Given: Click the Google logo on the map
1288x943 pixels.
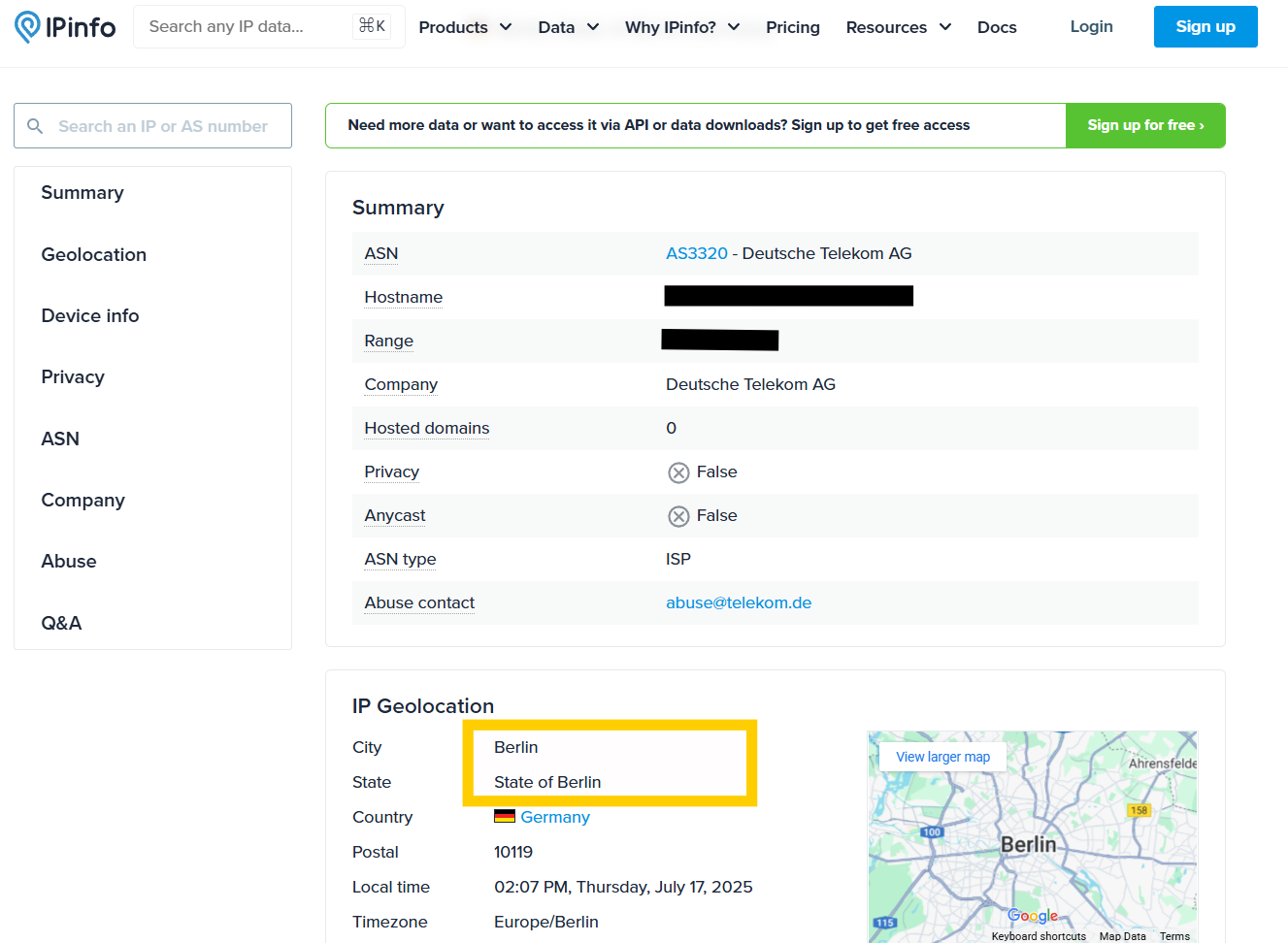Looking at the screenshot, I should click(1032, 916).
